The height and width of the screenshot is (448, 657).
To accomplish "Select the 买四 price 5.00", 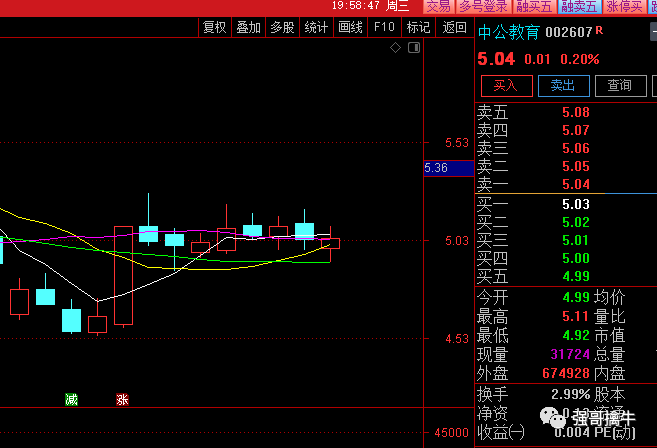I will (576, 258).
